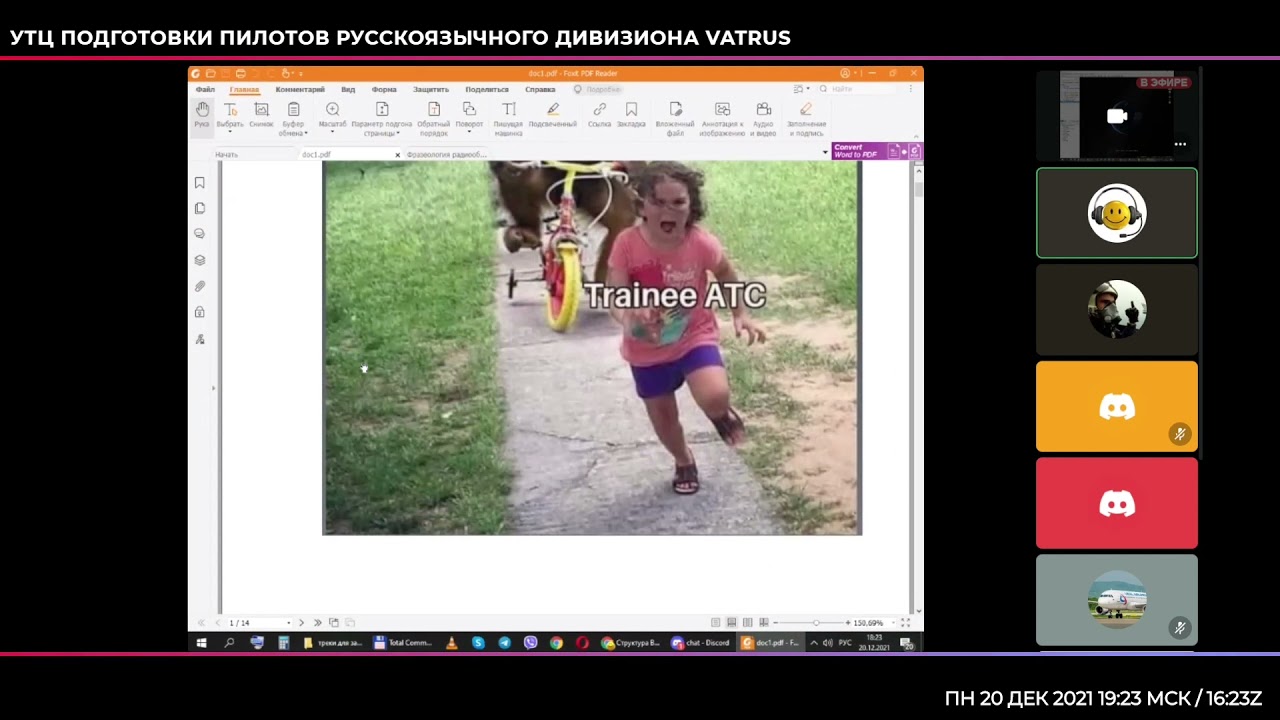This screenshot has width=1280, height=720.
Task: Open the Attachments paperclip side panel
Action: pyautogui.click(x=200, y=286)
